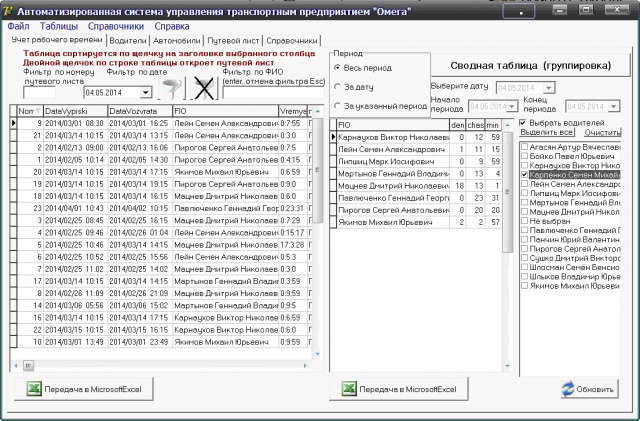Click summary table vertical scrollbar thumb
Viewport: 640px width, 421px height.
(507, 192)
